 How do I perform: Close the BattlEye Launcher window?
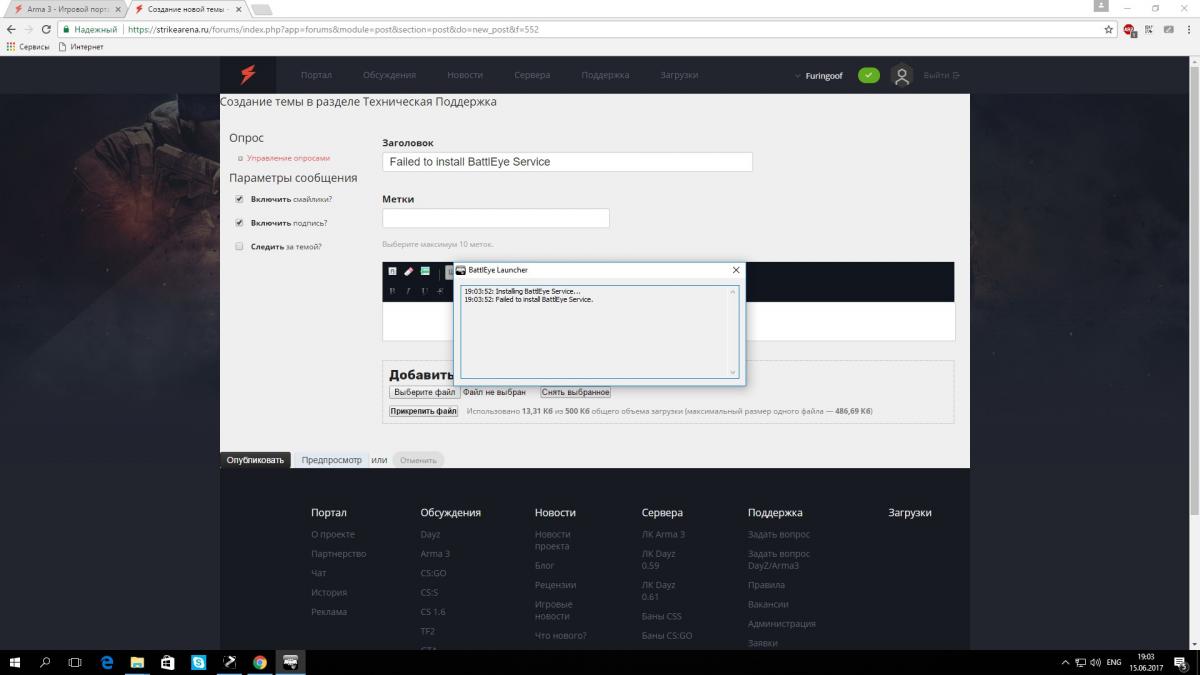point(736,270)
